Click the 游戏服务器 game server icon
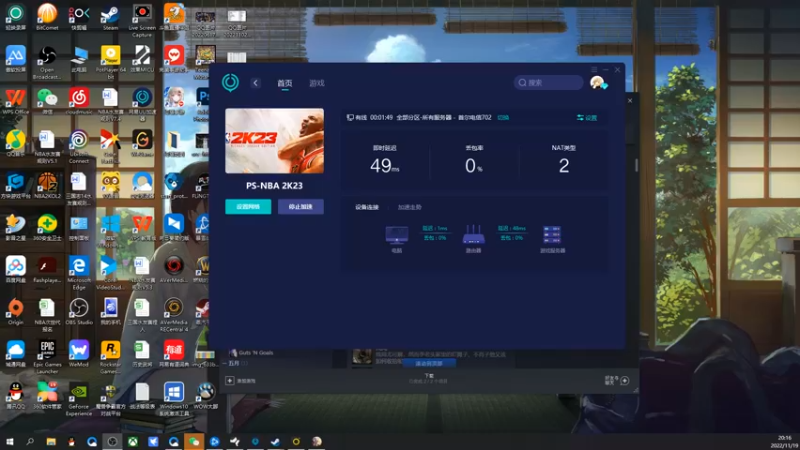Viewport: 800px width, 450px height. pos(552,235)
